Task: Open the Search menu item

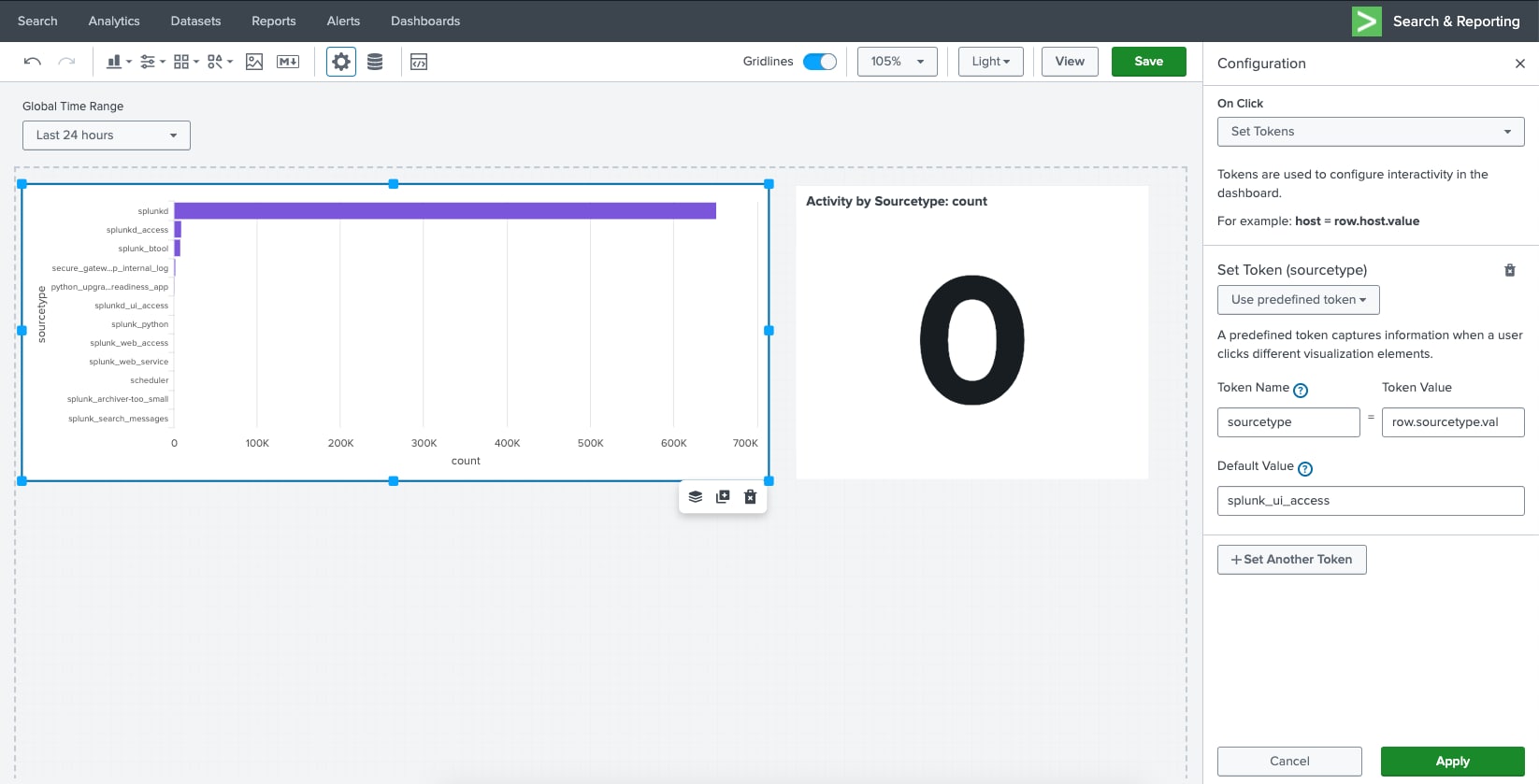Action: (x=37, y=21)
